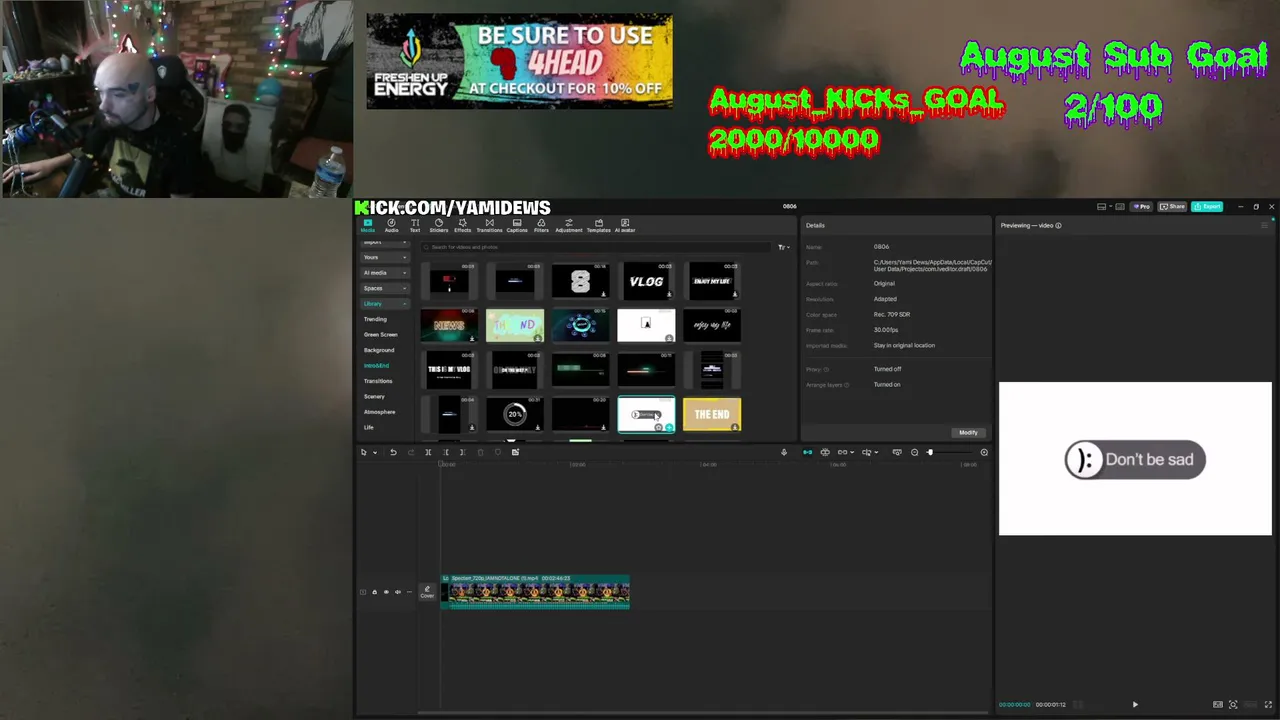
Task: Select Trending in the library list
Action: [375, 319]
